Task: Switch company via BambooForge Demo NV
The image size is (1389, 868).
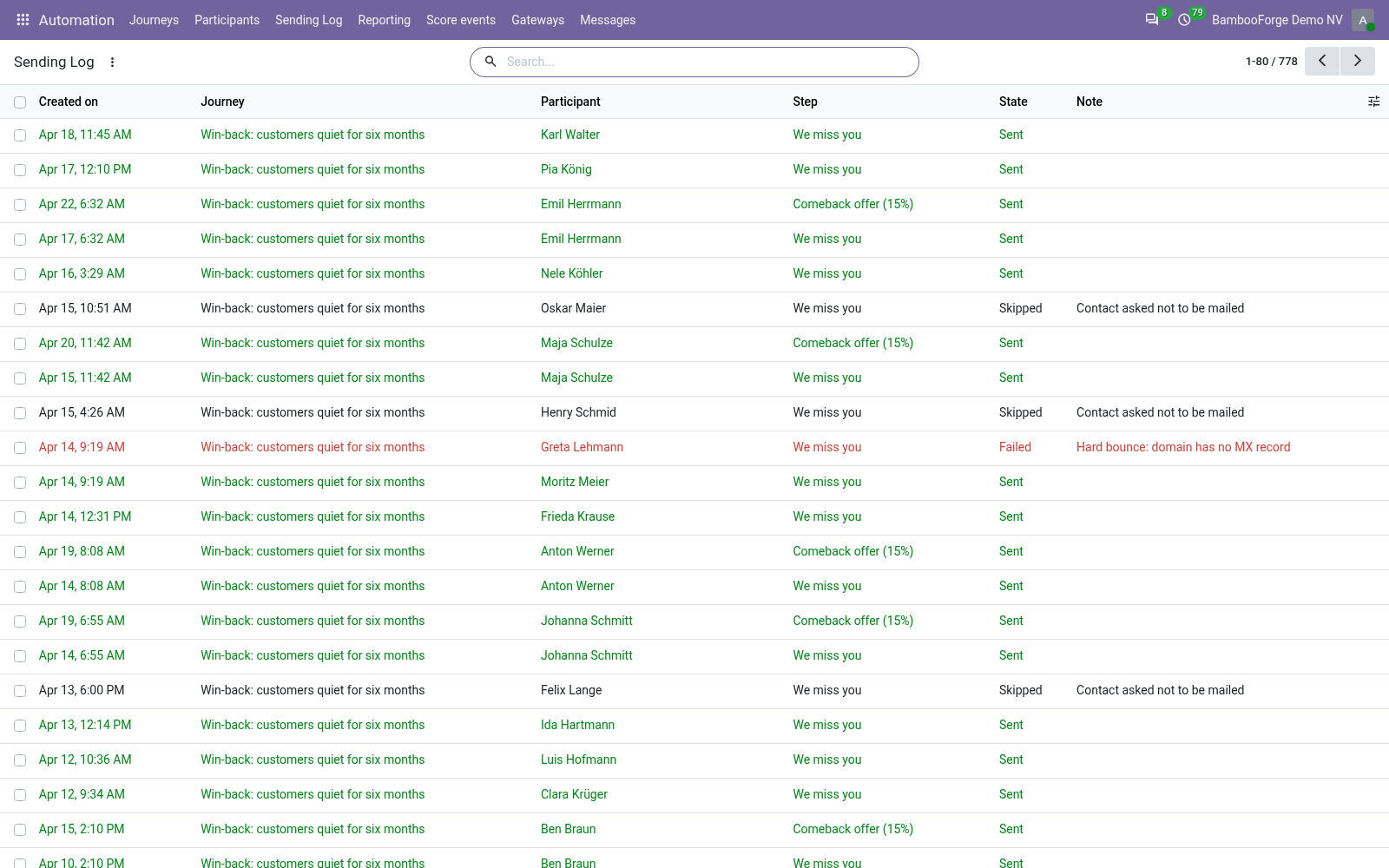Action: [1277, 20]
